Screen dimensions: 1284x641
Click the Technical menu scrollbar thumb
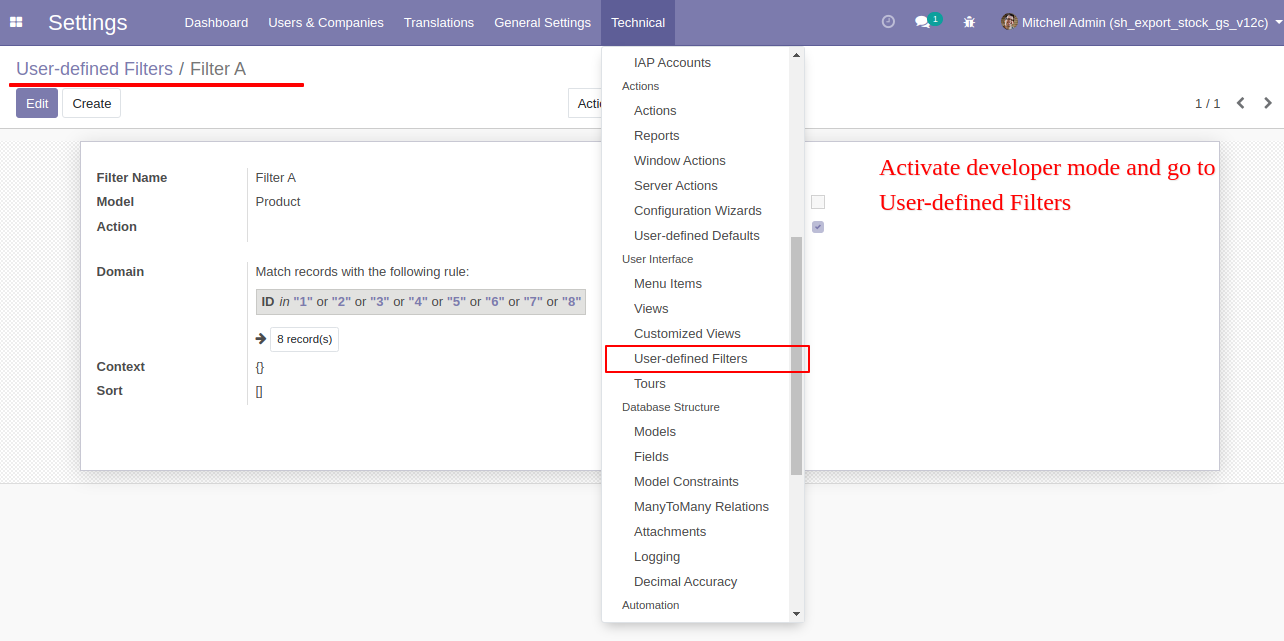(x=796, y=355)
